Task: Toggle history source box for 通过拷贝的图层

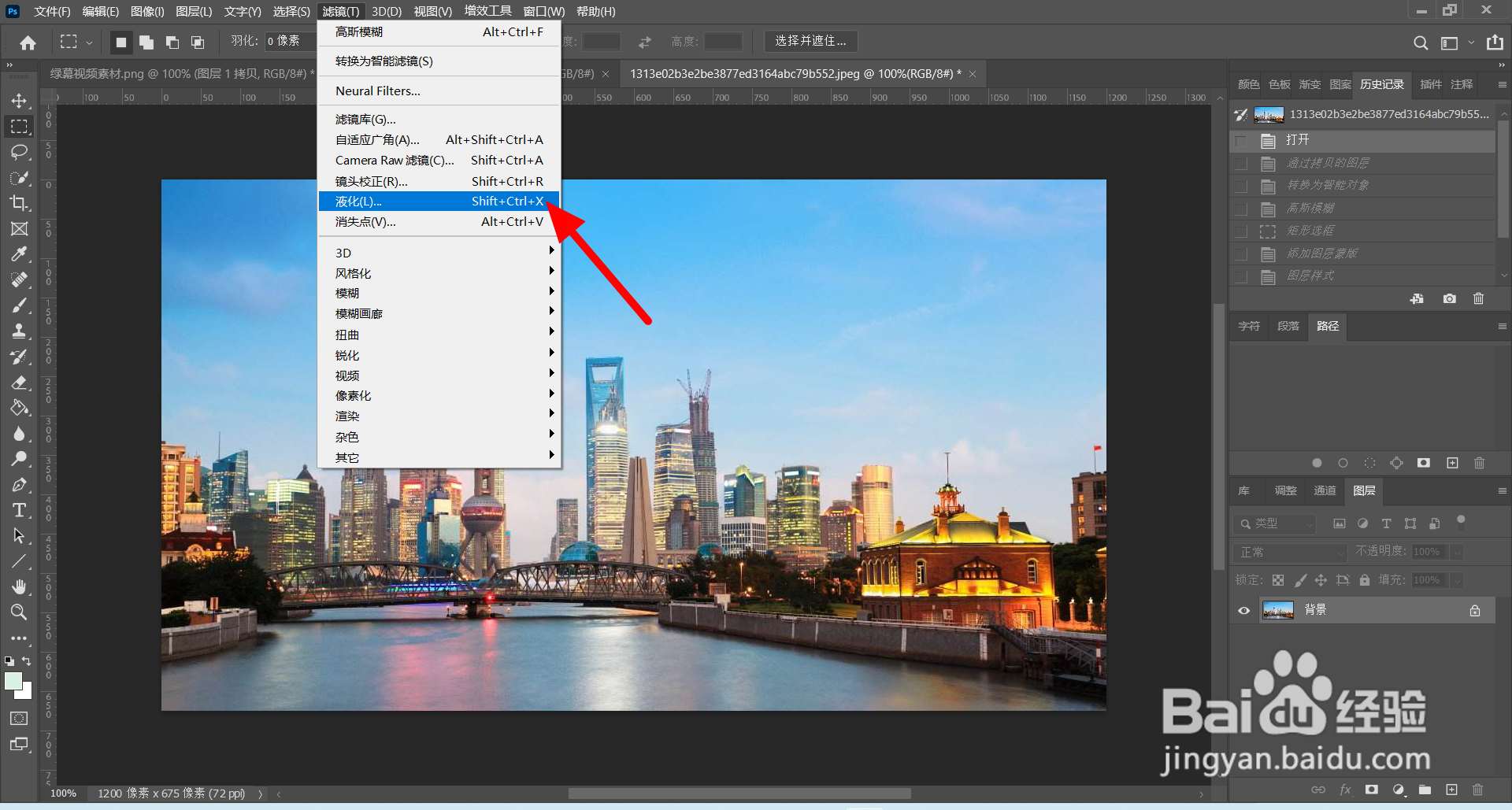Action: (1242, 164)
